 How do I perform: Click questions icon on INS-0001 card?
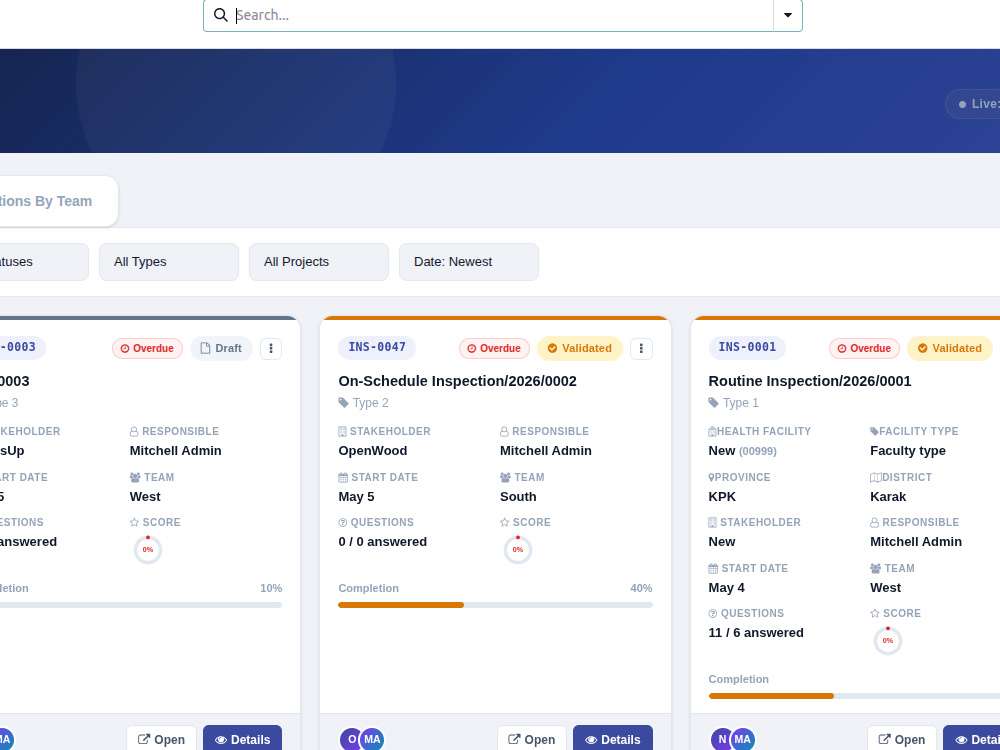point(713,614)
